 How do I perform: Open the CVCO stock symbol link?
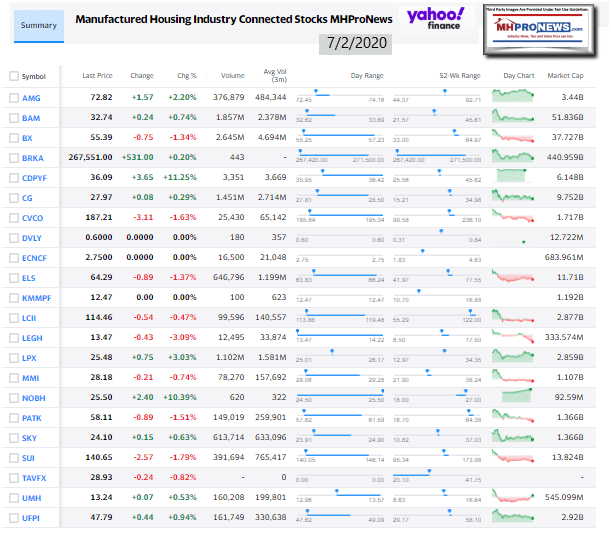pos(33,217)
